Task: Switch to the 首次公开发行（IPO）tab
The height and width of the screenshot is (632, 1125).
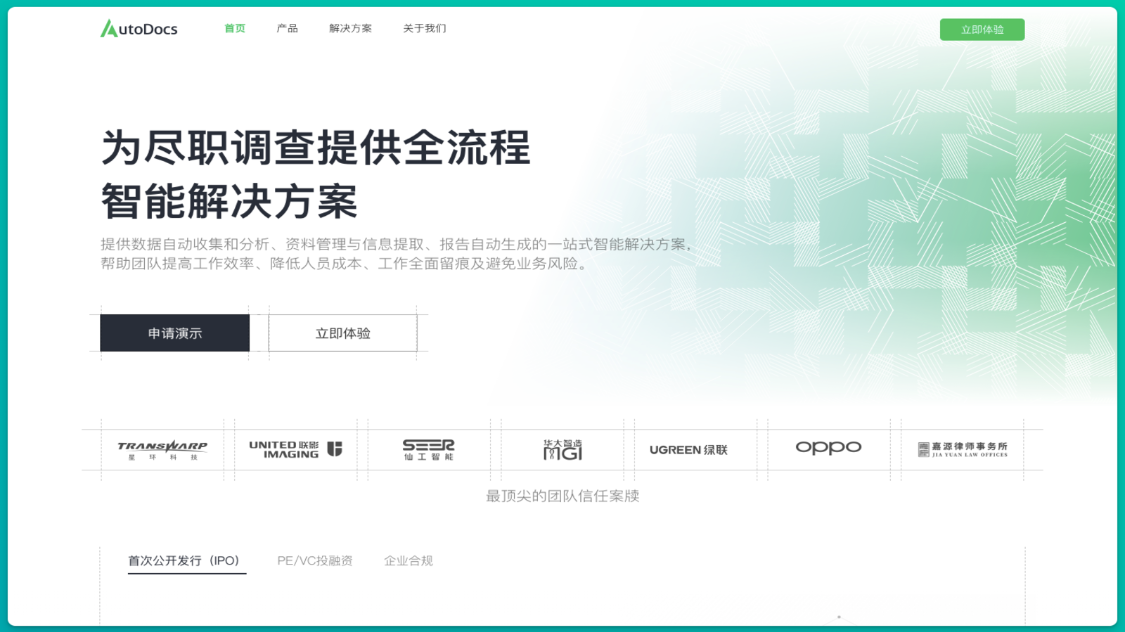Action: point(182,560)
